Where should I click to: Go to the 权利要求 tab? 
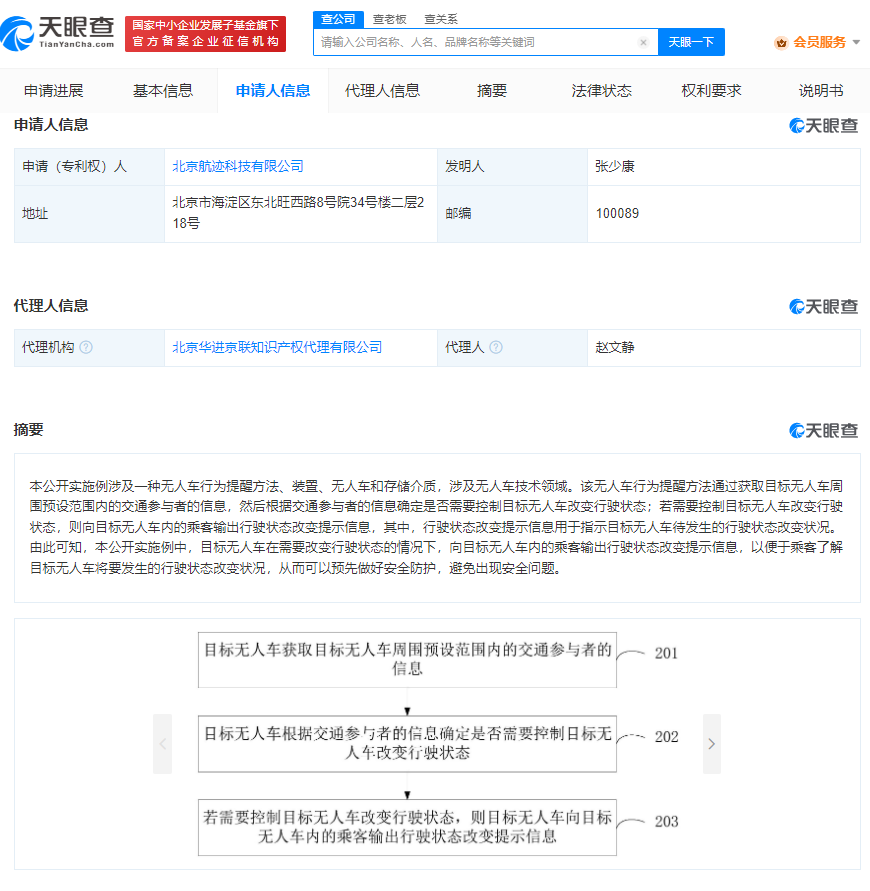pos(711,90)
